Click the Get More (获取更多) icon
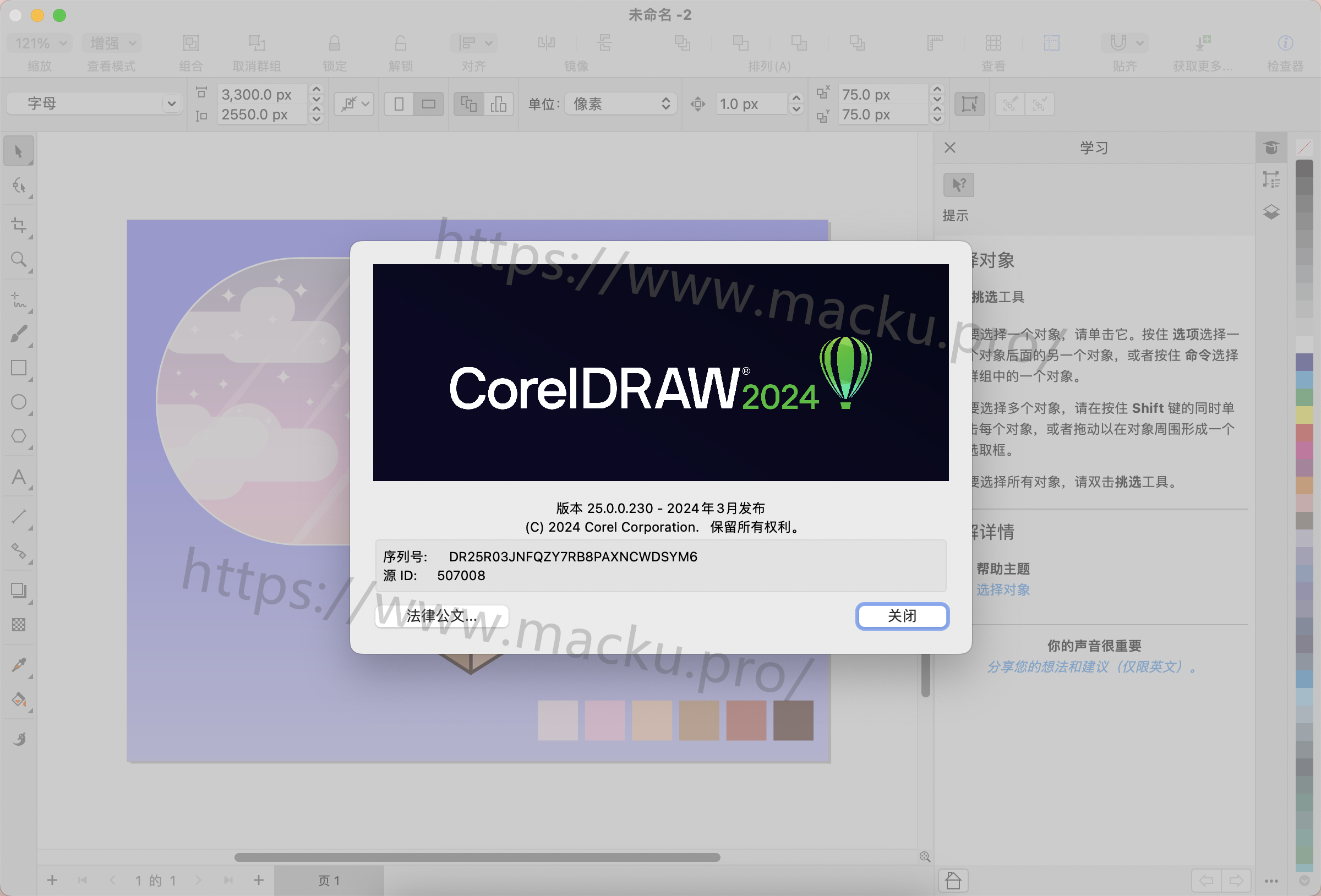The image size is (1321, 896). click(x=1203, y=43)
